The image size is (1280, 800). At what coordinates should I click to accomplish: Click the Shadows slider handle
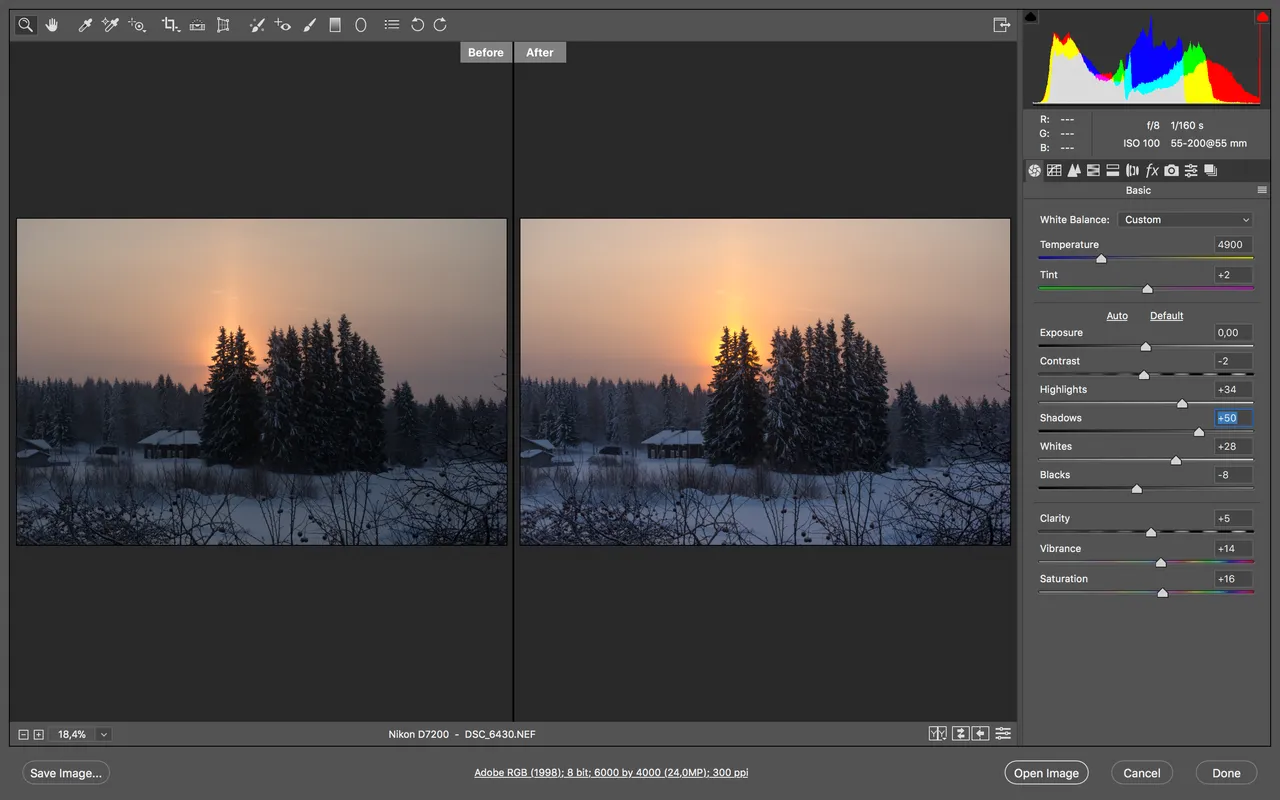tap(1199, 432)
